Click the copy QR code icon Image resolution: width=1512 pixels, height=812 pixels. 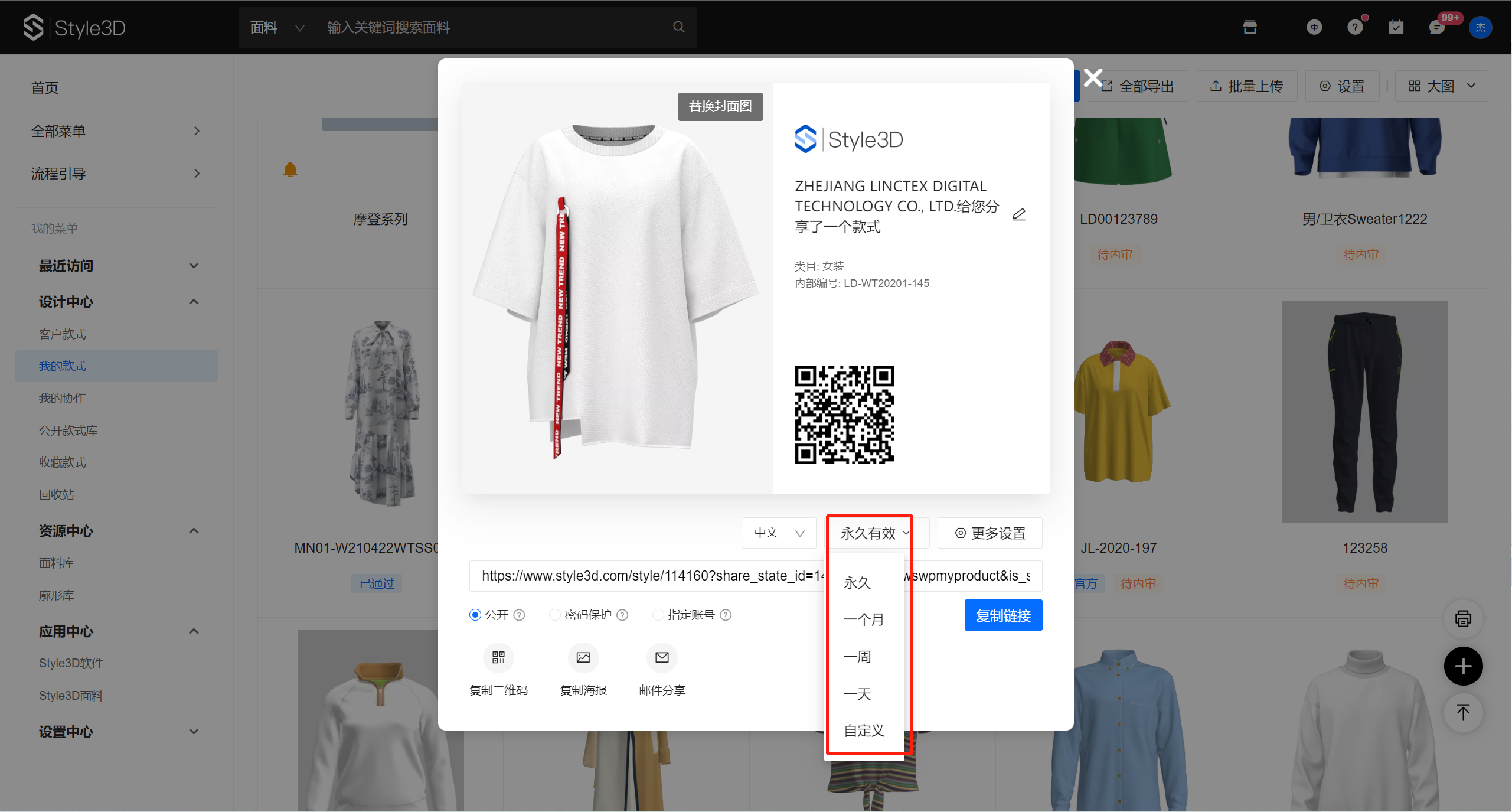point(498,657)
